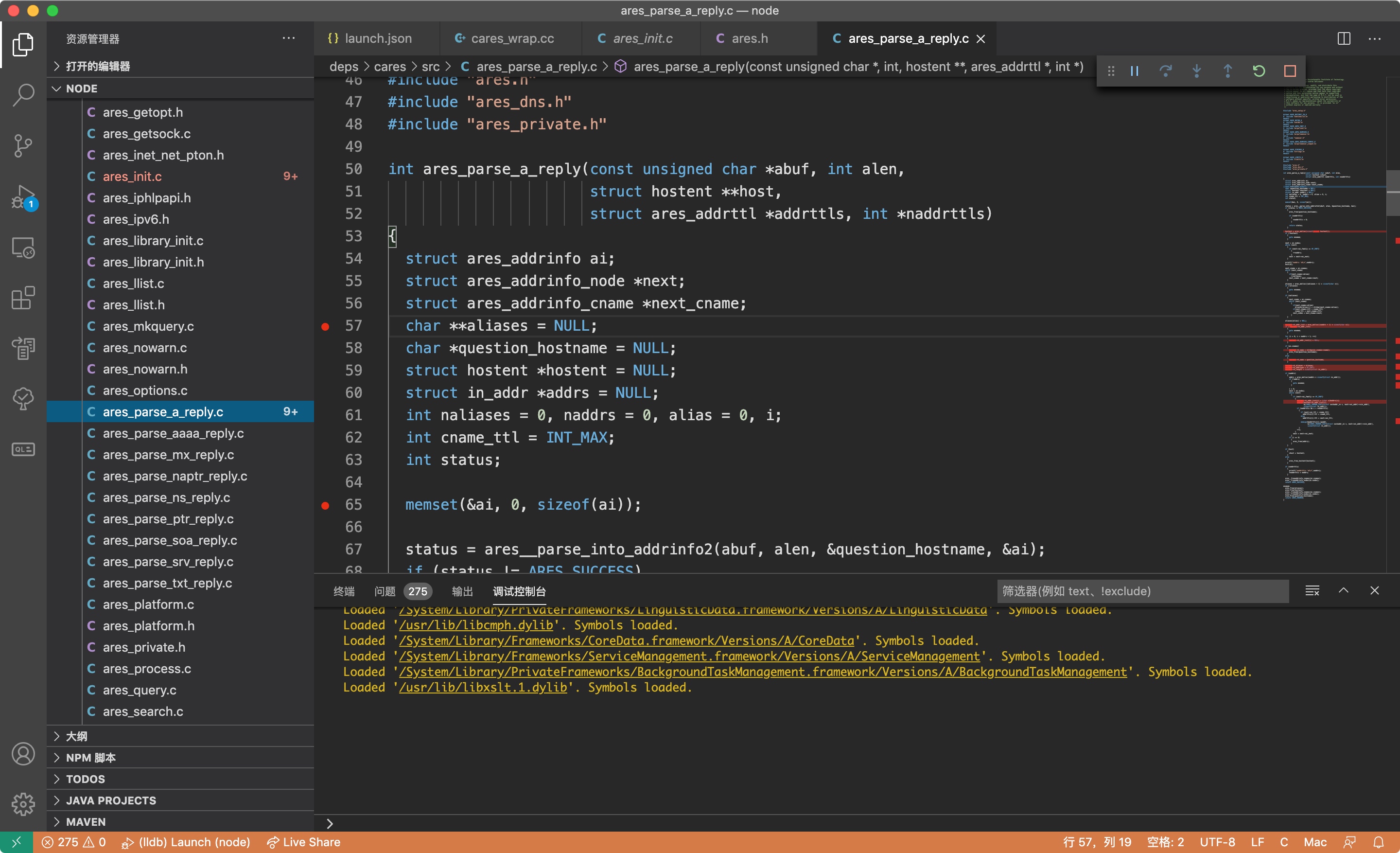Open Explorer panel more actions menu
This screenshot has width=1400, height=853.
(x=289, y=38)
